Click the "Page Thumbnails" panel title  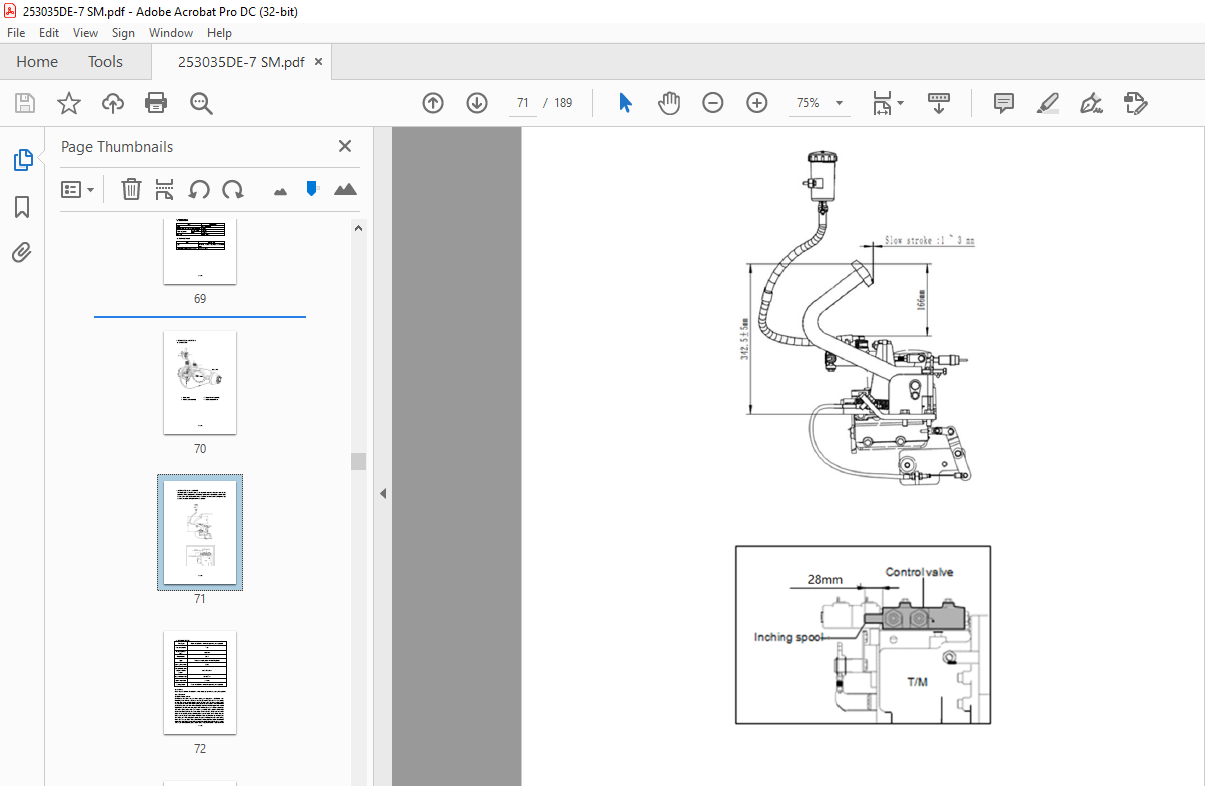coord(117,147)
